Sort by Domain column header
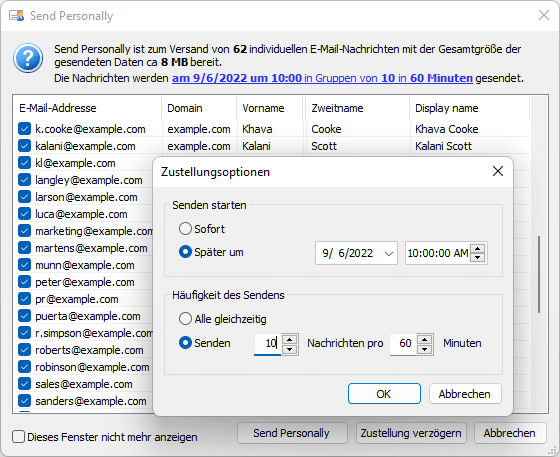The height and width of the screenshot is (457, 560). [199, 108]
